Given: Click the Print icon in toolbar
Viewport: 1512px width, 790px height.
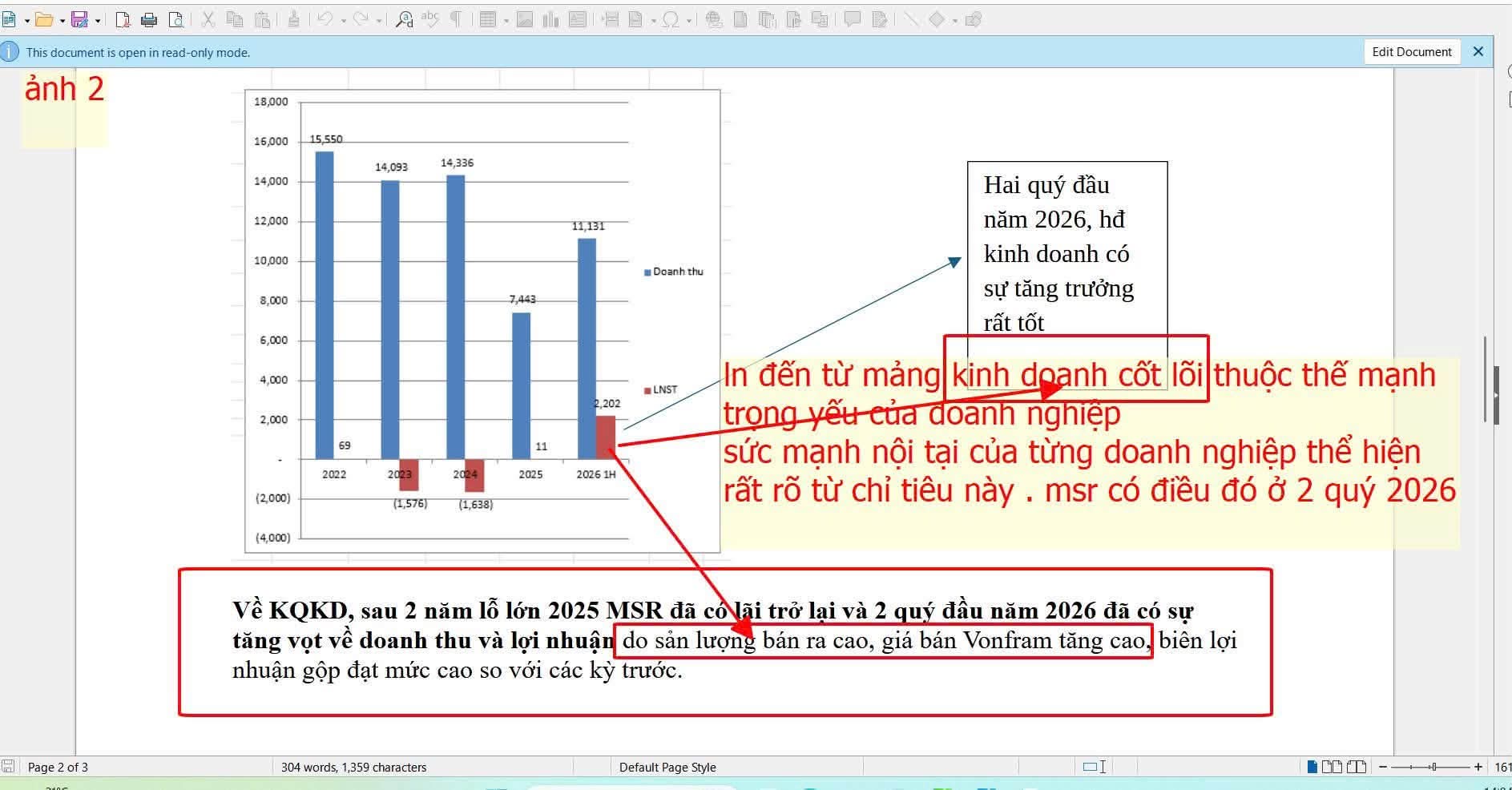Looking at the screenshot, I should 149,20.
